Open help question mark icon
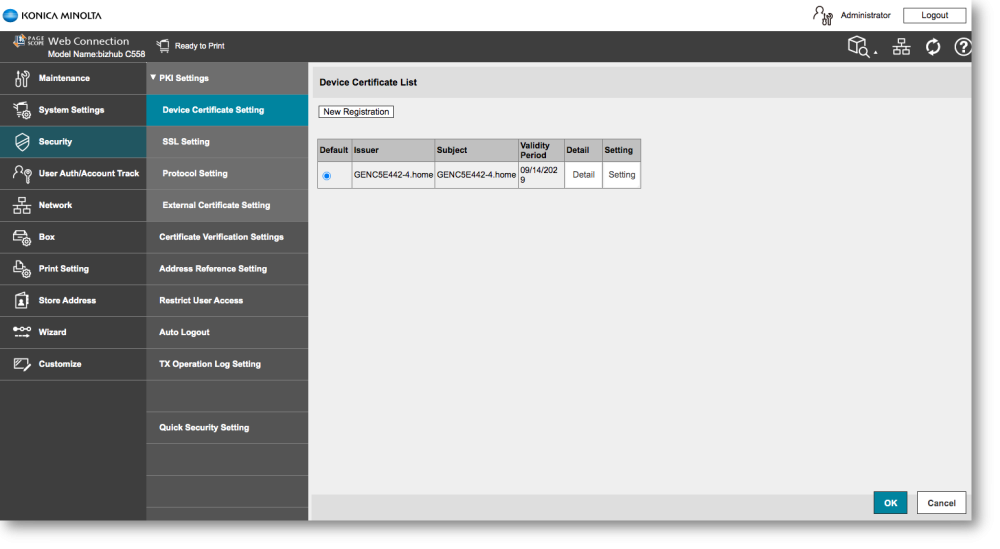The image size is (1000, 549). tap(962, 47)
